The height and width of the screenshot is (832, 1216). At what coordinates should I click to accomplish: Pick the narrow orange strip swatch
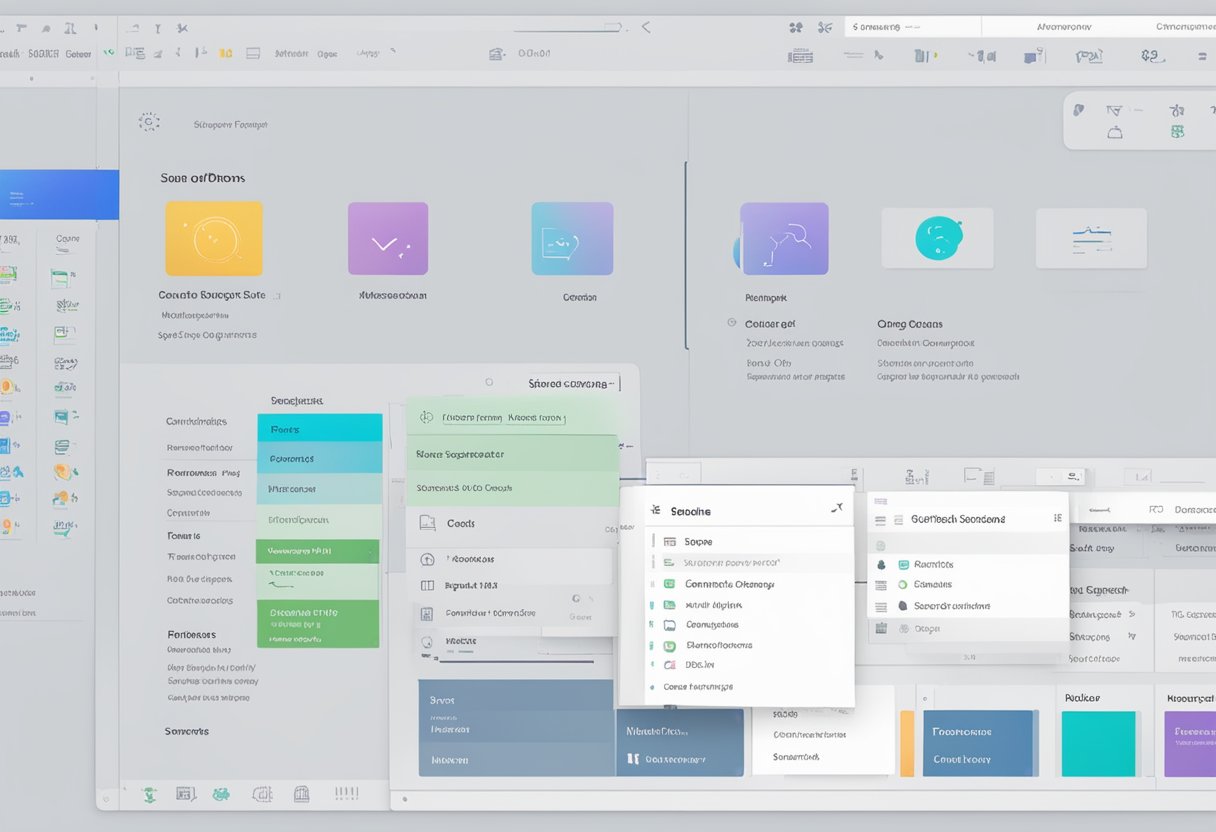(x=907, y=743)
